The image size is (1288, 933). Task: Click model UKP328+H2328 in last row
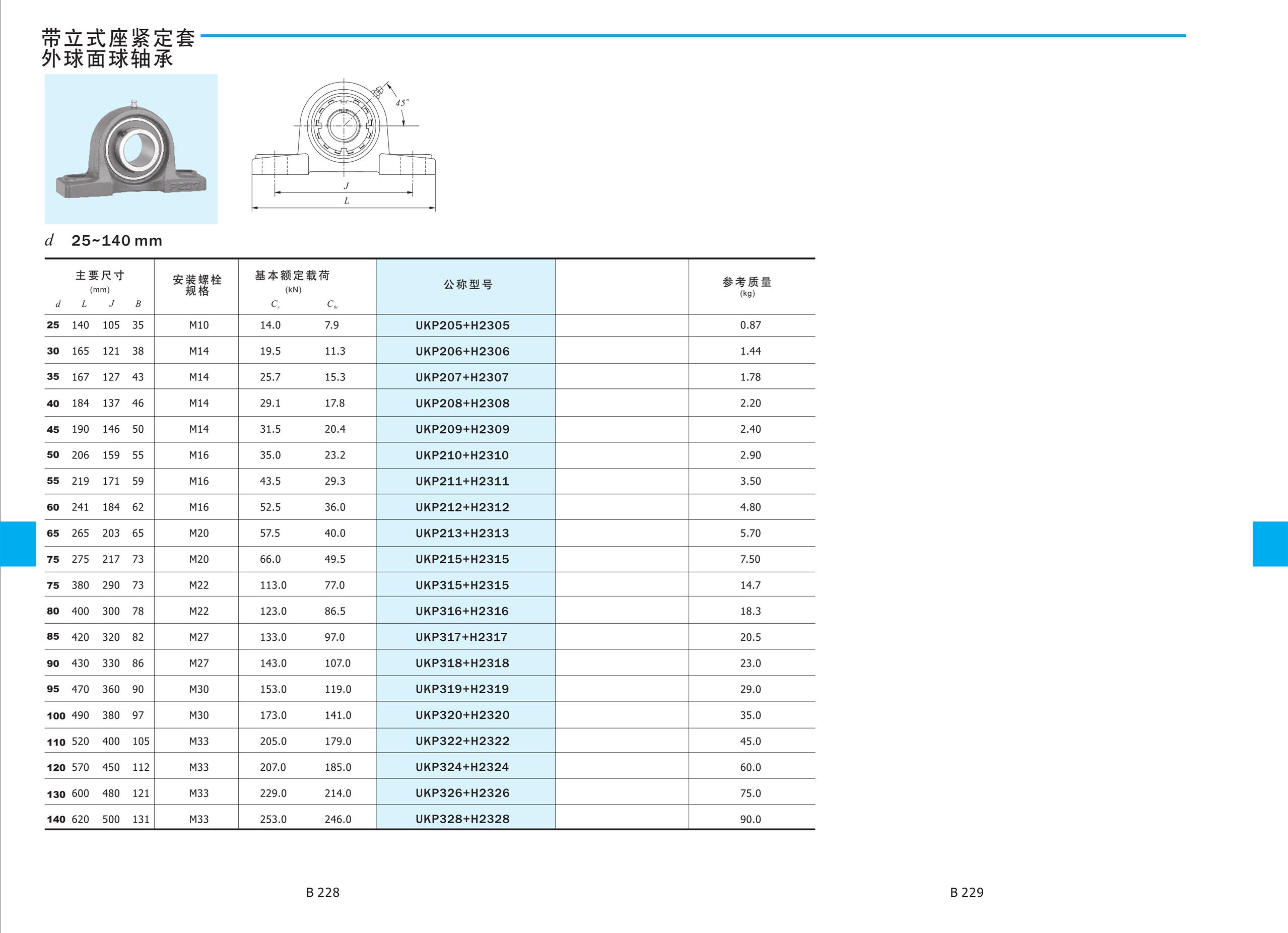click(x=462, y=820)
